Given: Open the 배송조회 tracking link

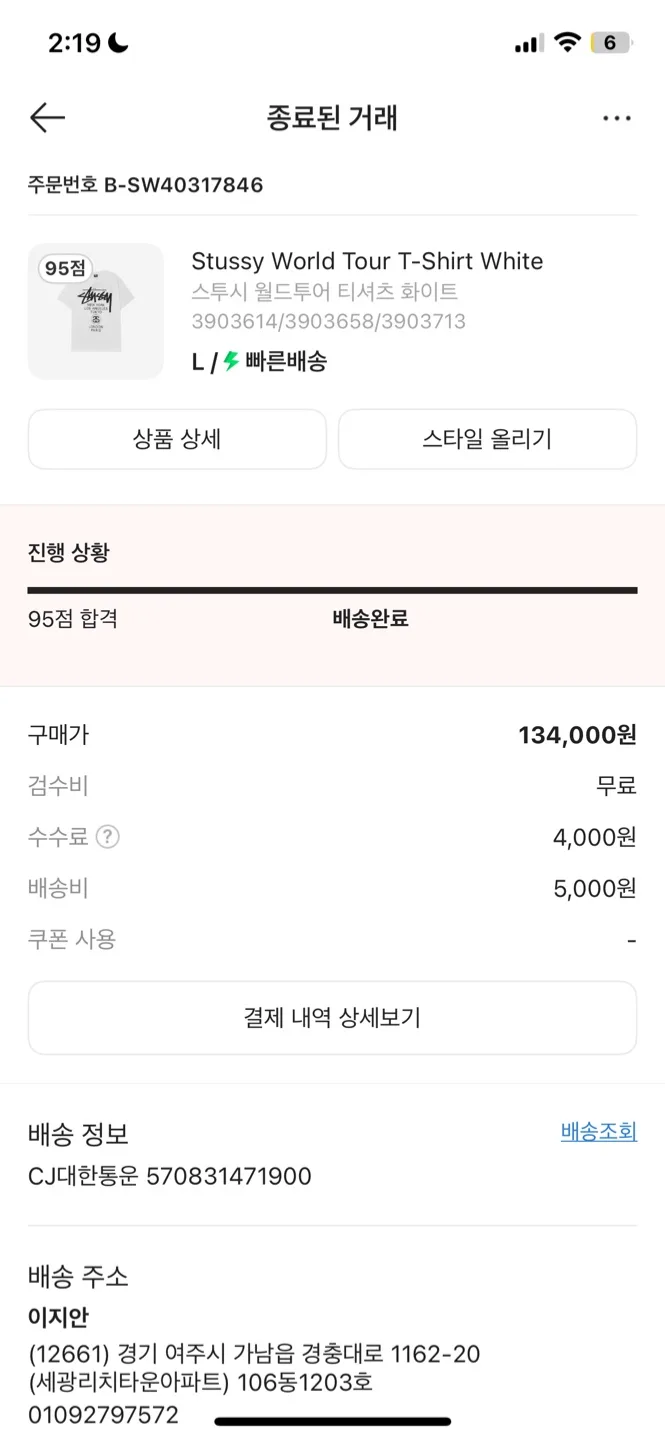Looking at the screenshot, I should 598,1132.
